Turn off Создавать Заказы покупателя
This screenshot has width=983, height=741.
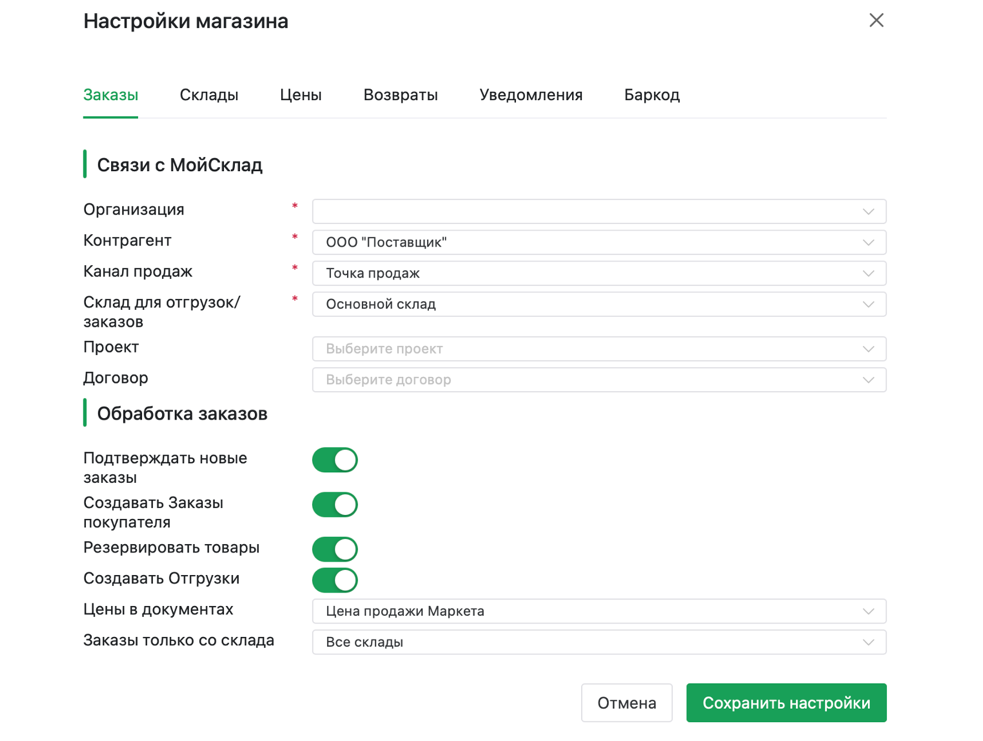tap(335, 505)
